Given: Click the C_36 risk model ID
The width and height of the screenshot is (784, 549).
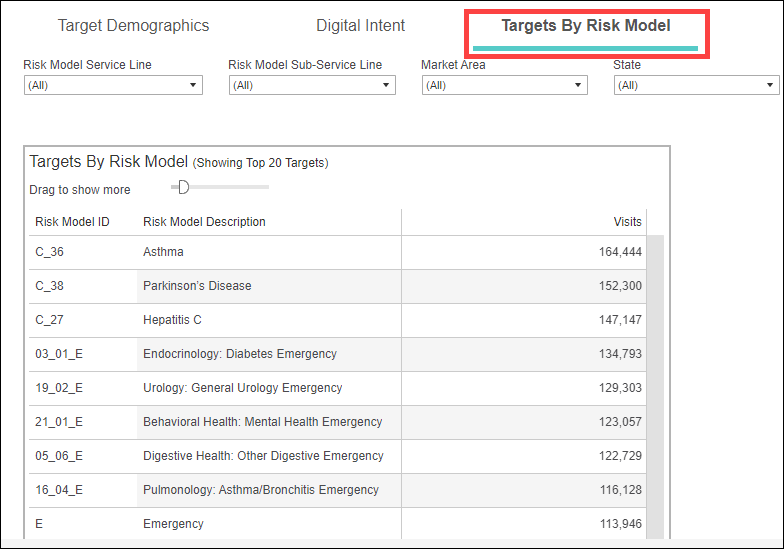Looking at the screenshot, I should [x=49, y=253].
